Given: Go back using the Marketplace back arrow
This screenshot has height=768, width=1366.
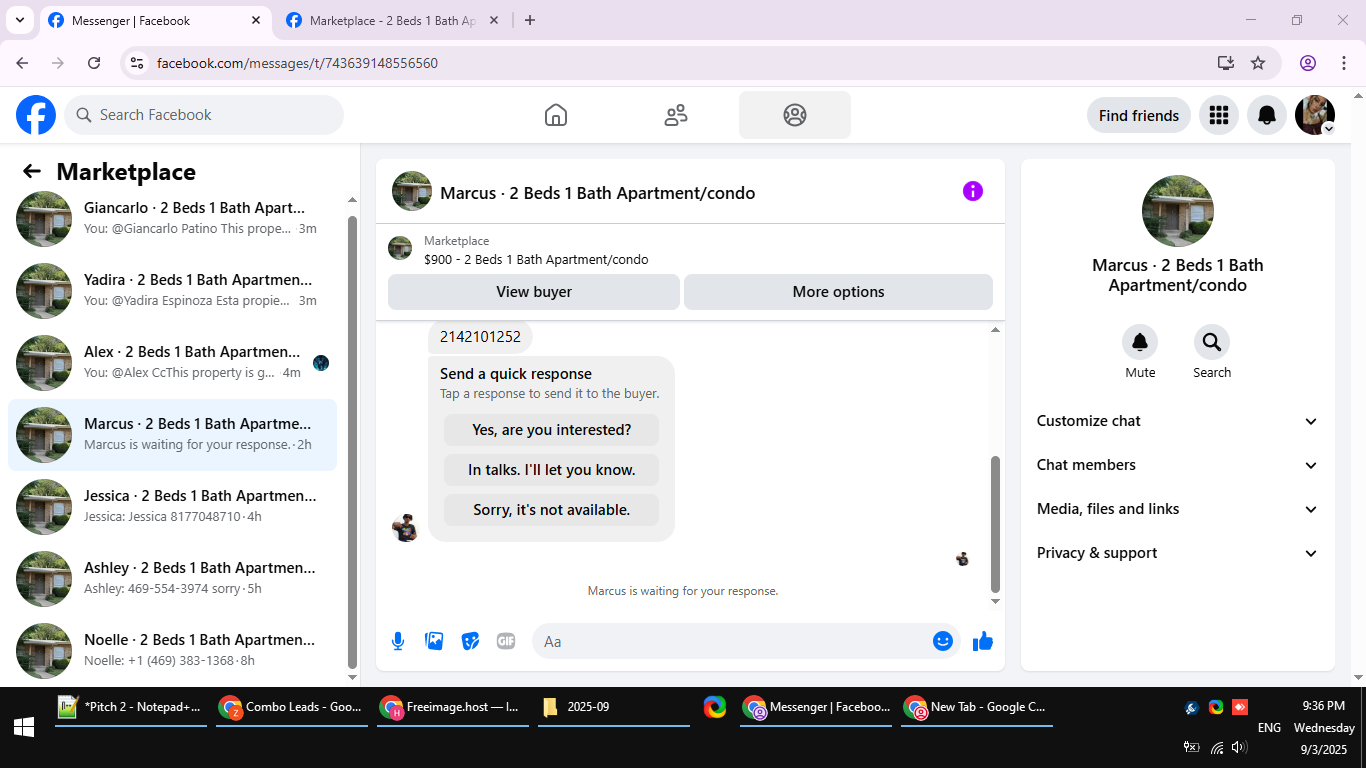Looking at the screenshot, I should click(32, 172).
